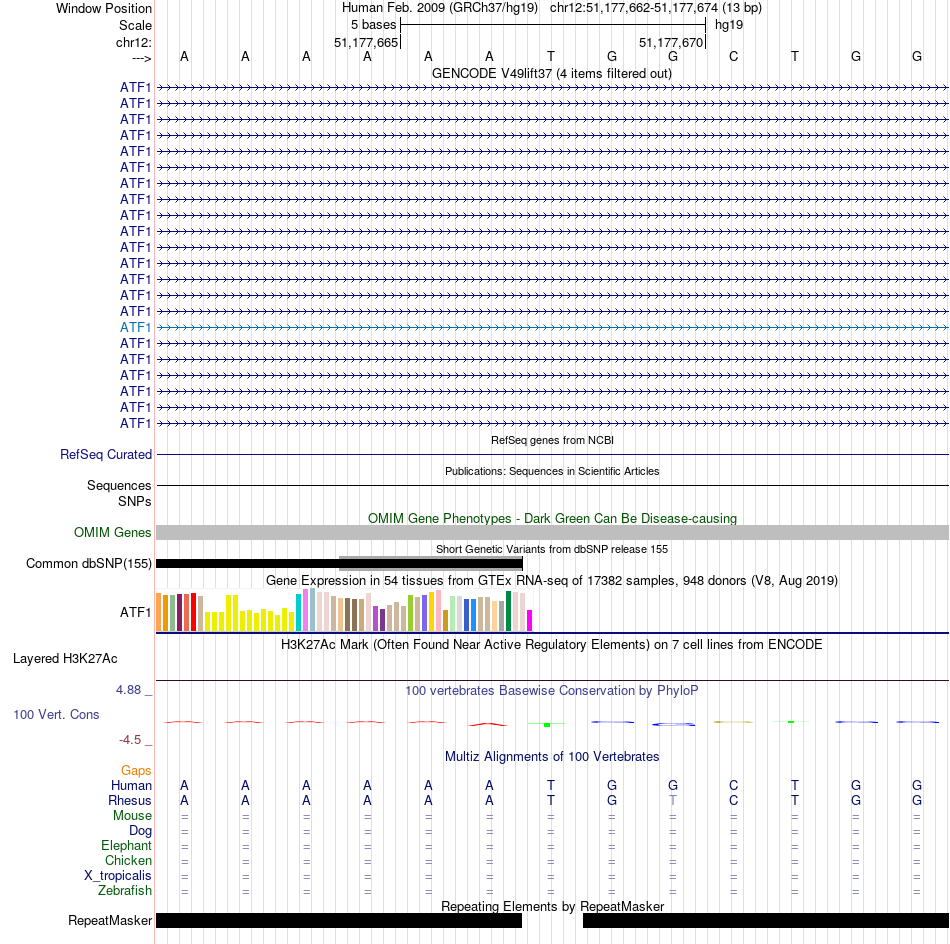
Task: Click the Common dbSNP(155) label
Action: pos(88,563)
